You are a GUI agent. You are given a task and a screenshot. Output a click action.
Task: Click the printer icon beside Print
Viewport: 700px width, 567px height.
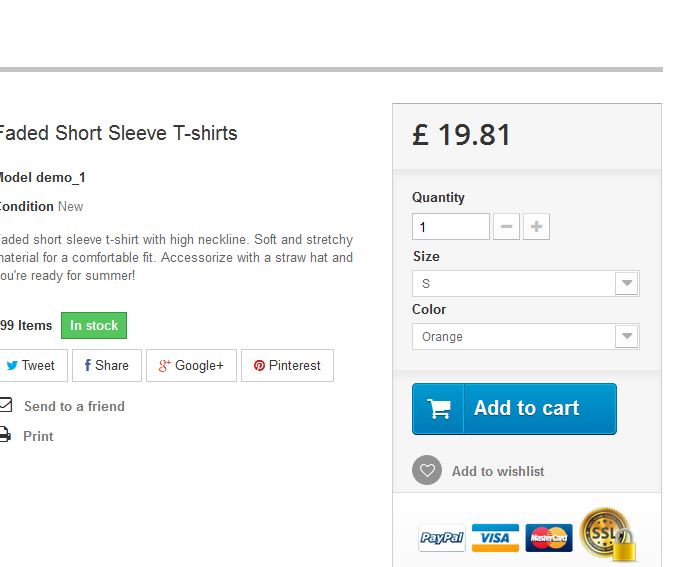coord(5,435)
